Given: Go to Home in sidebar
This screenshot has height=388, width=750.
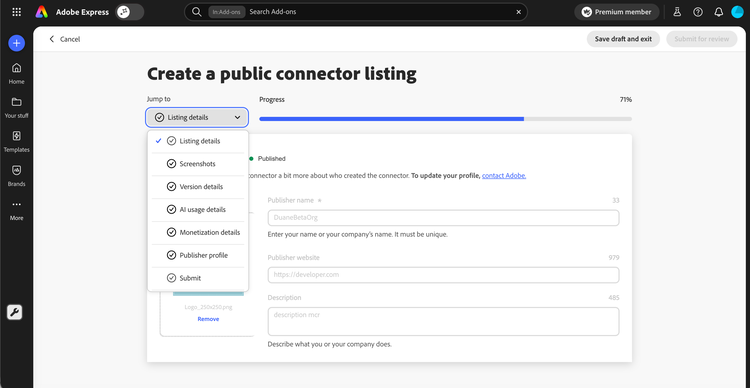Looking at the screenshot, I should click(x=16, y=73).
